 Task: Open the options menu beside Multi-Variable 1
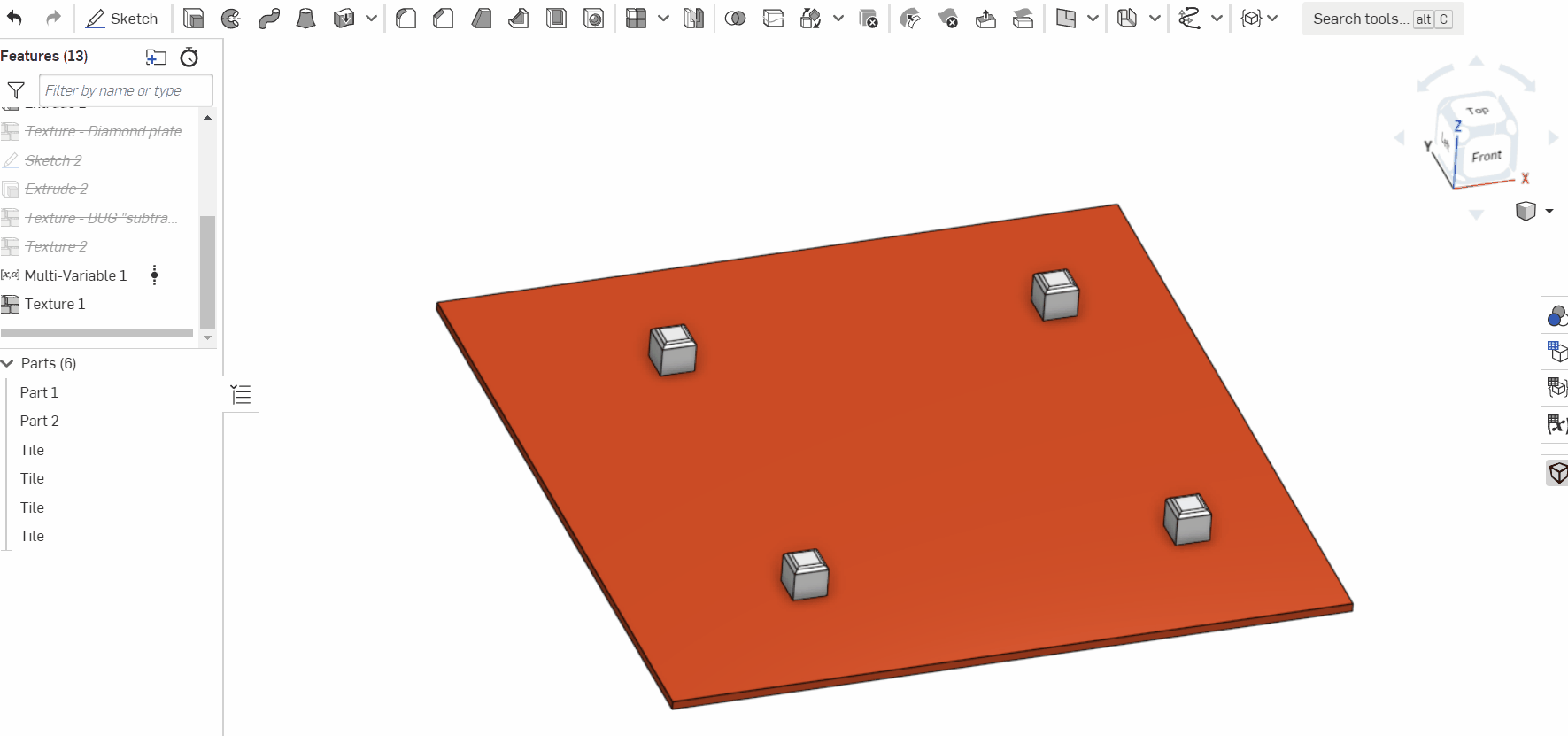coord(155,275)
